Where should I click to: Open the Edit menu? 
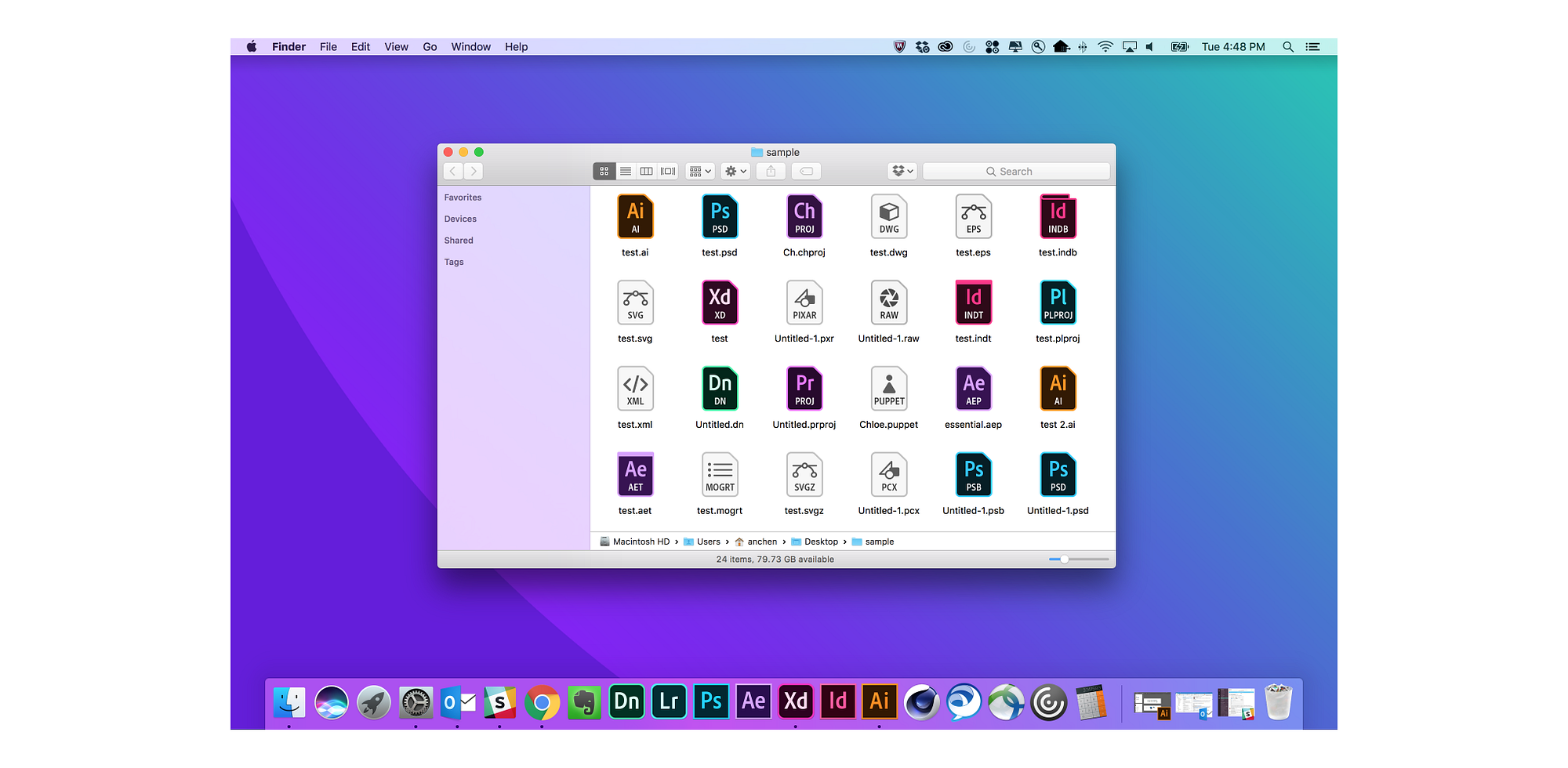[361, 47]
